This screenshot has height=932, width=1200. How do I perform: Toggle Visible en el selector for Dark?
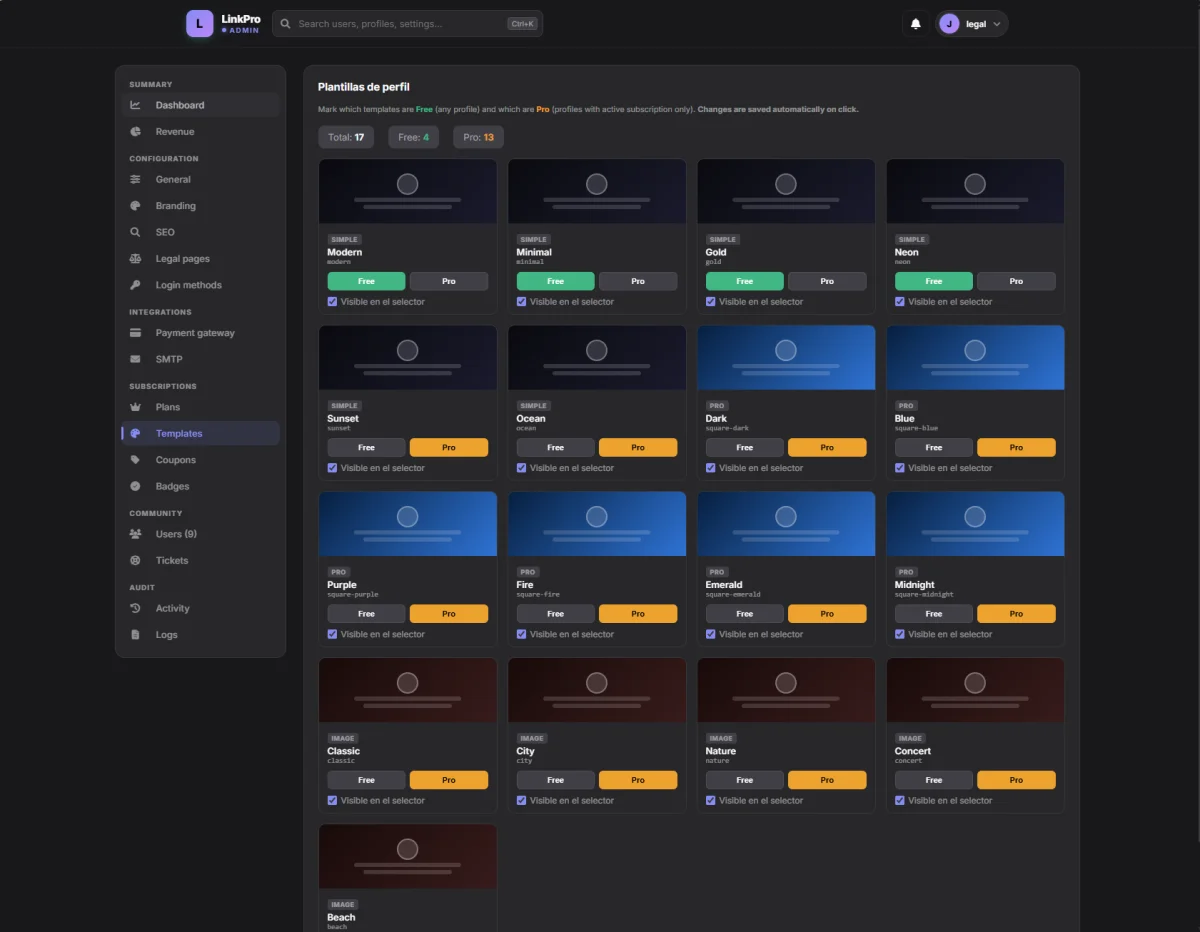(x=710, y=468)
